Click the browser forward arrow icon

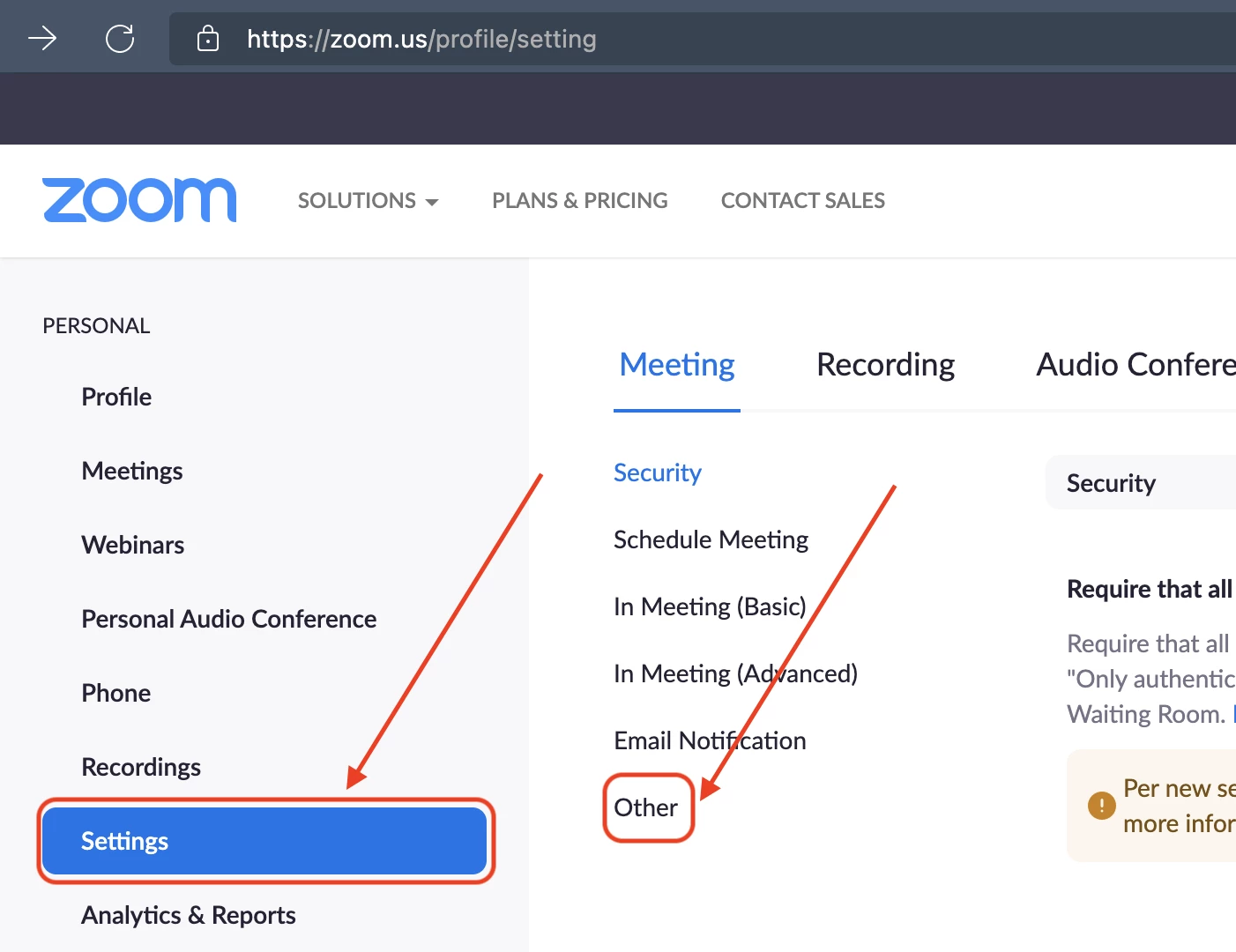pyautogui.click(x=42, y=39)
